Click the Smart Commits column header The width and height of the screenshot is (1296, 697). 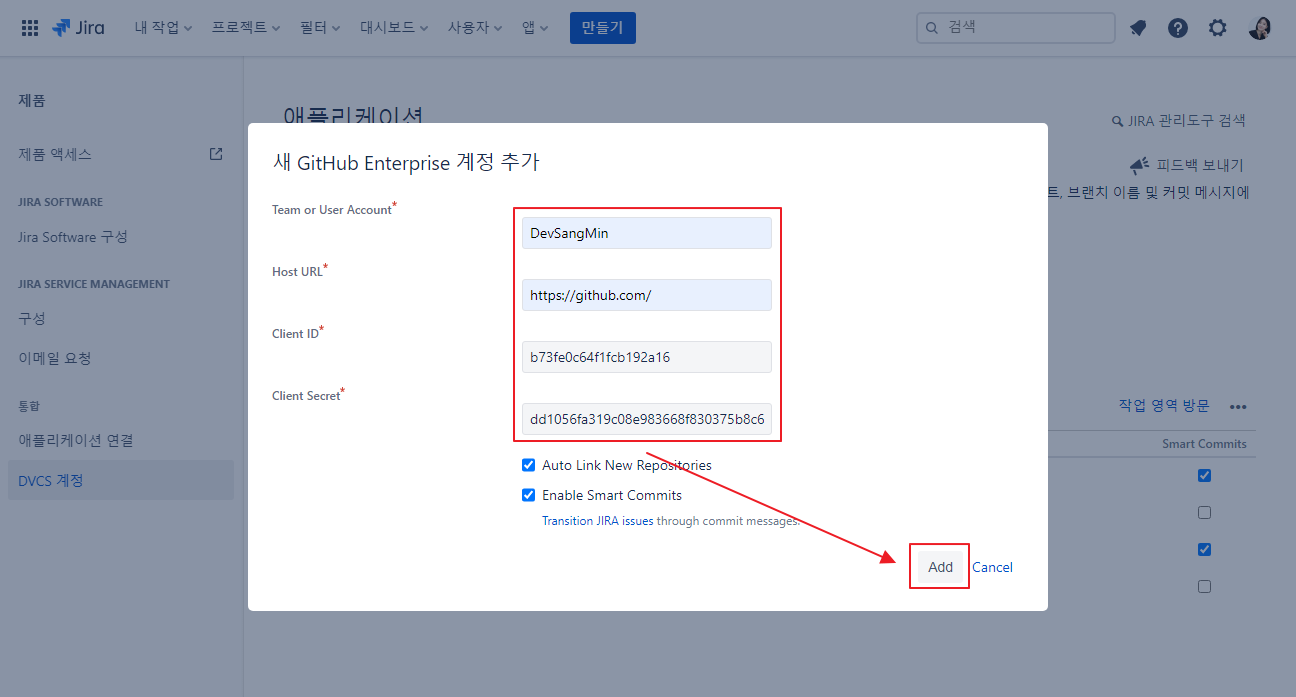(x=1204, y=443)
